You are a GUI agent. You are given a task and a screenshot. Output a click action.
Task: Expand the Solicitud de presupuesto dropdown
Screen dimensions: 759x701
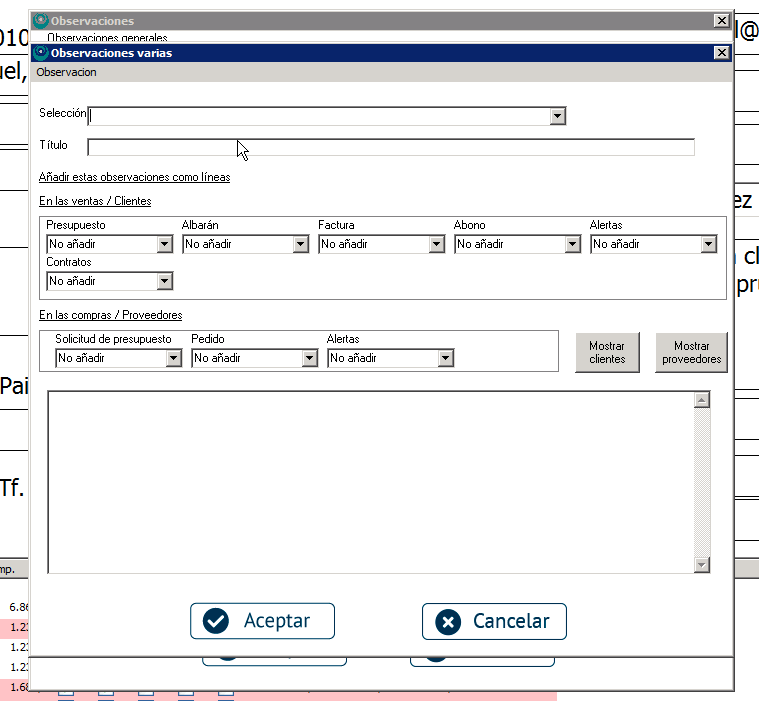point(174,358)
